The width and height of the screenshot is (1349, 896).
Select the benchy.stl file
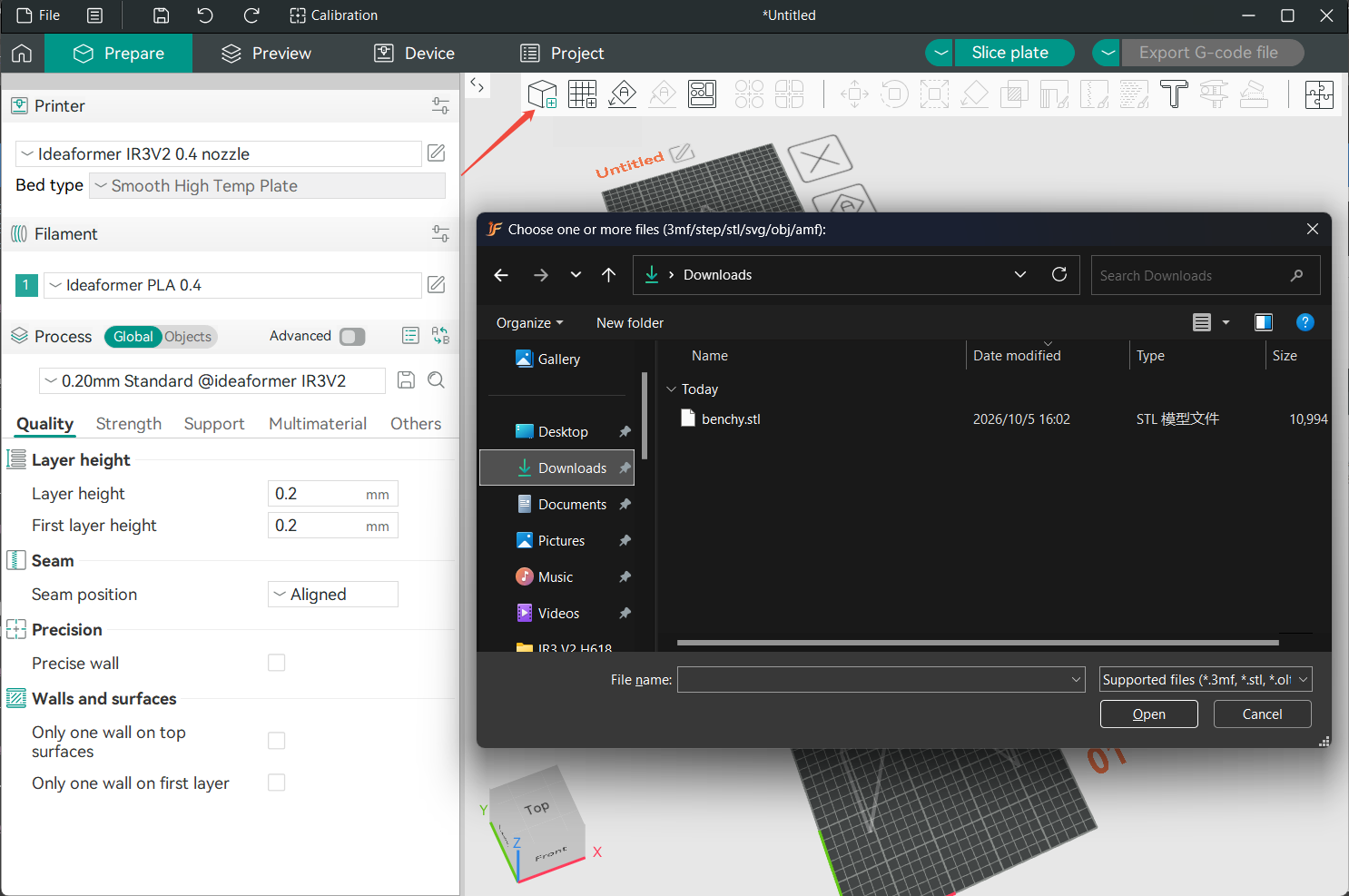731,419
